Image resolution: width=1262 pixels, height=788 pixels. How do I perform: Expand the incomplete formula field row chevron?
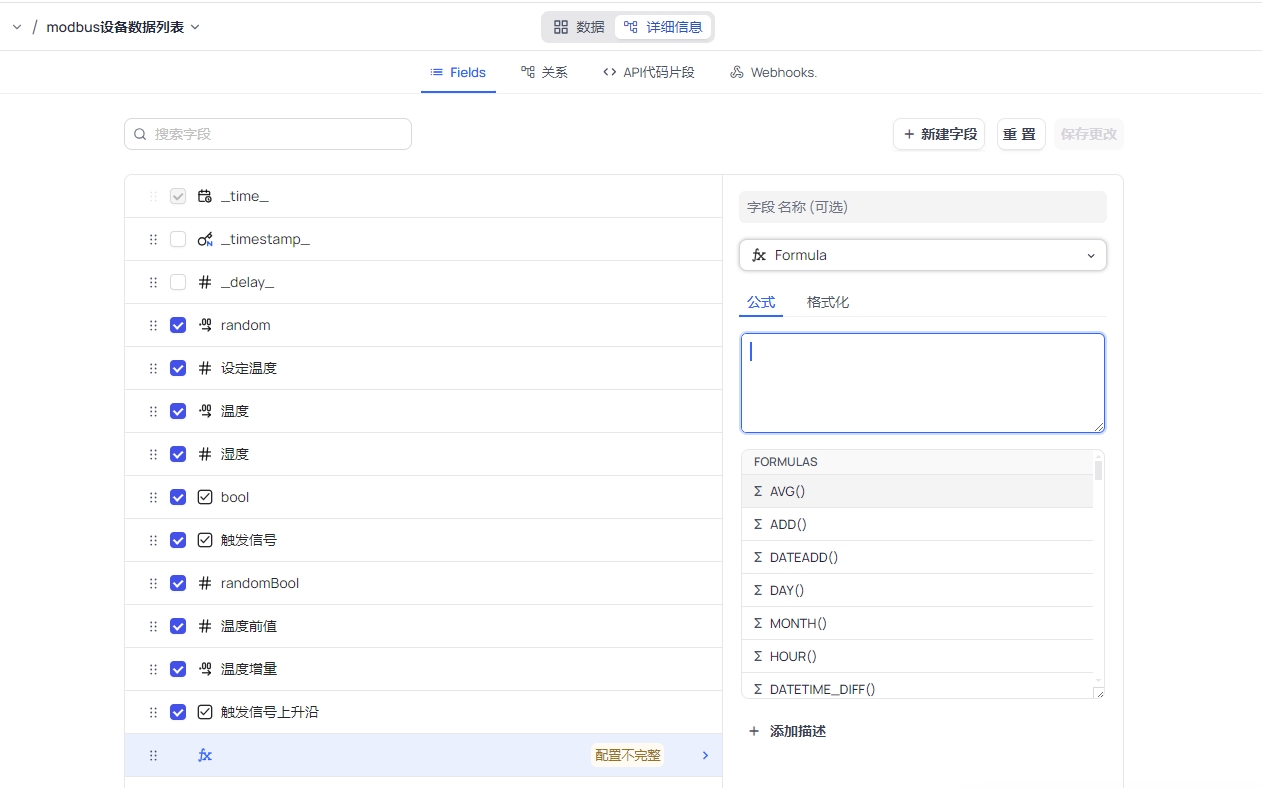705,755
